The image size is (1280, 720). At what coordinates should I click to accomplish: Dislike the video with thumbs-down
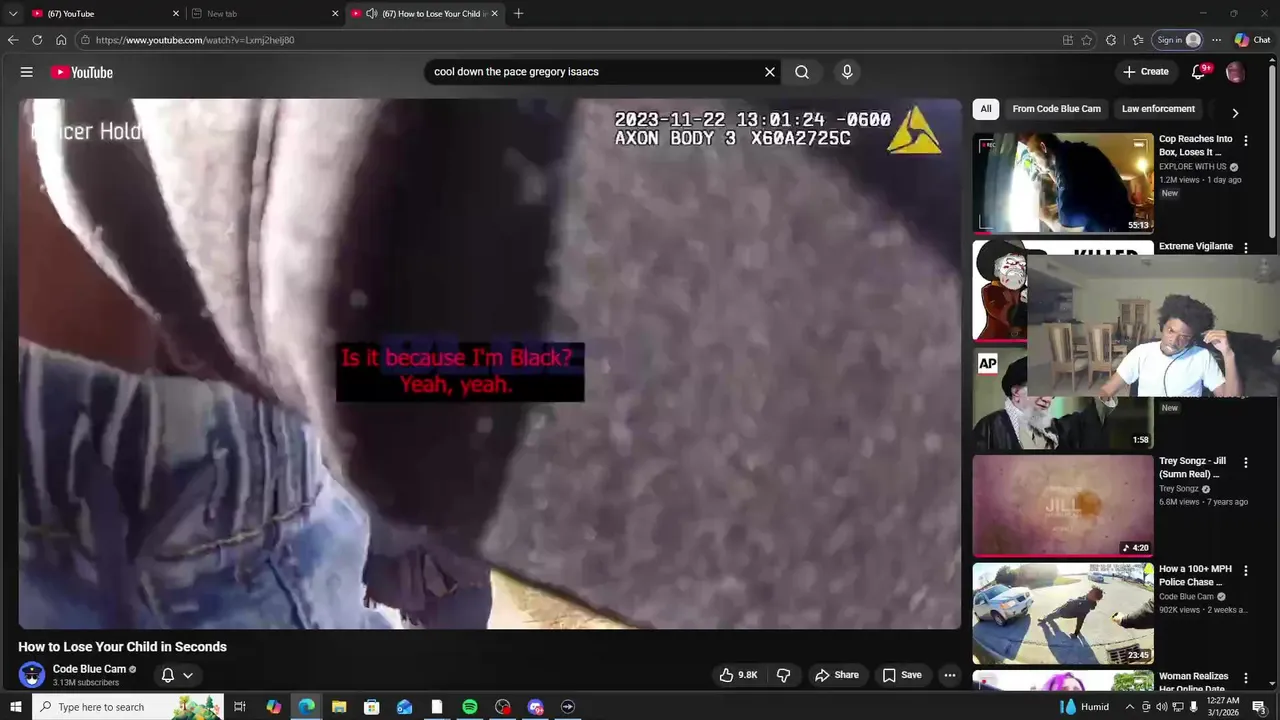(783, 675)
